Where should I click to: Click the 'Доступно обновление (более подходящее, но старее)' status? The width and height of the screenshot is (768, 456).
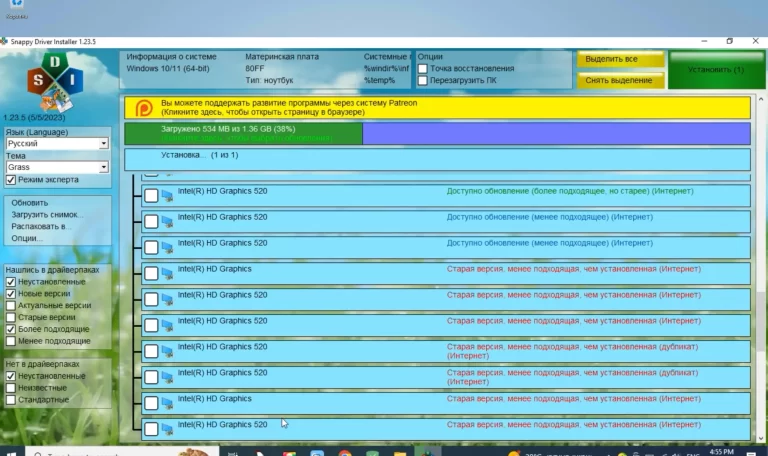pos(570,191)
